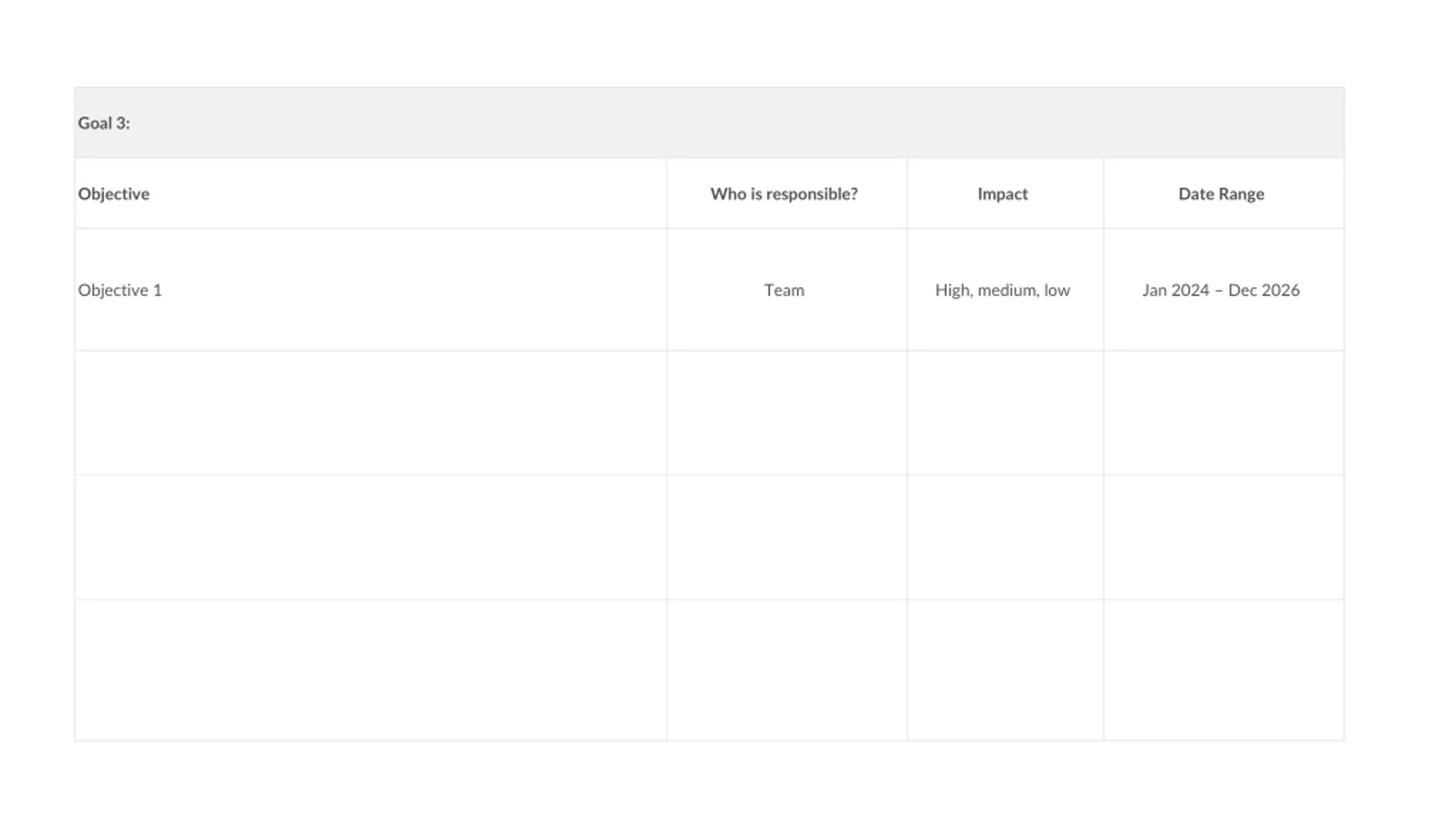
Task: Select the last-row empty impact cell
Action: tap(1006, 670)
